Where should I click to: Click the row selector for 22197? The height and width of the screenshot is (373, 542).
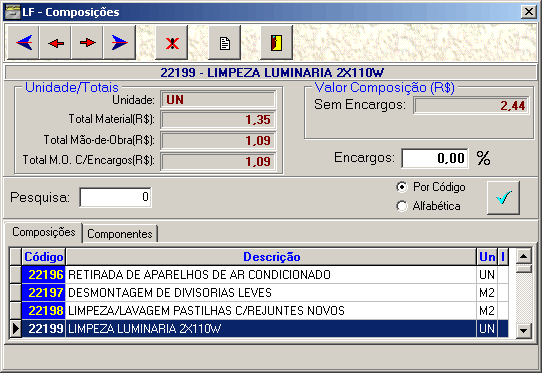pos(16,293)
